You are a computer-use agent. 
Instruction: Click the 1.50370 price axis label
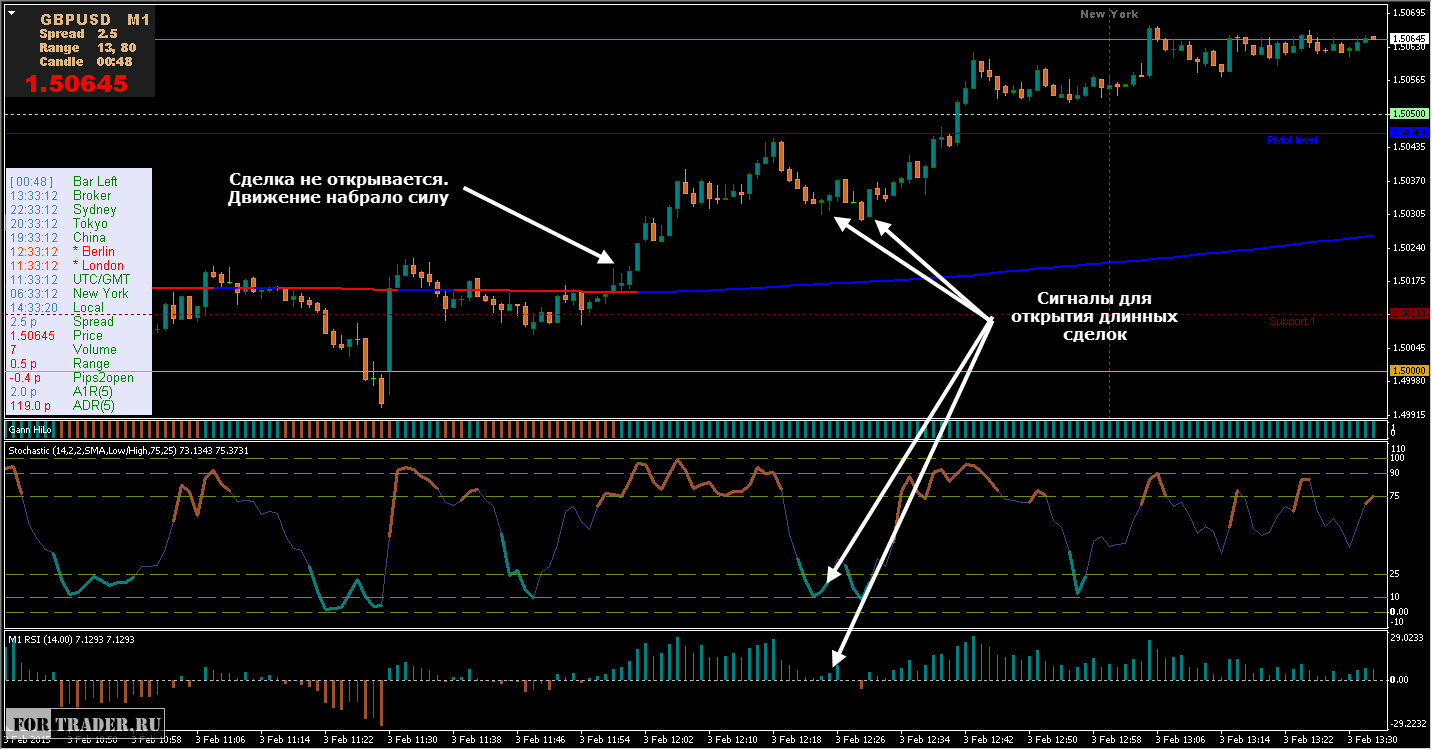click(x=1408, y=181)
